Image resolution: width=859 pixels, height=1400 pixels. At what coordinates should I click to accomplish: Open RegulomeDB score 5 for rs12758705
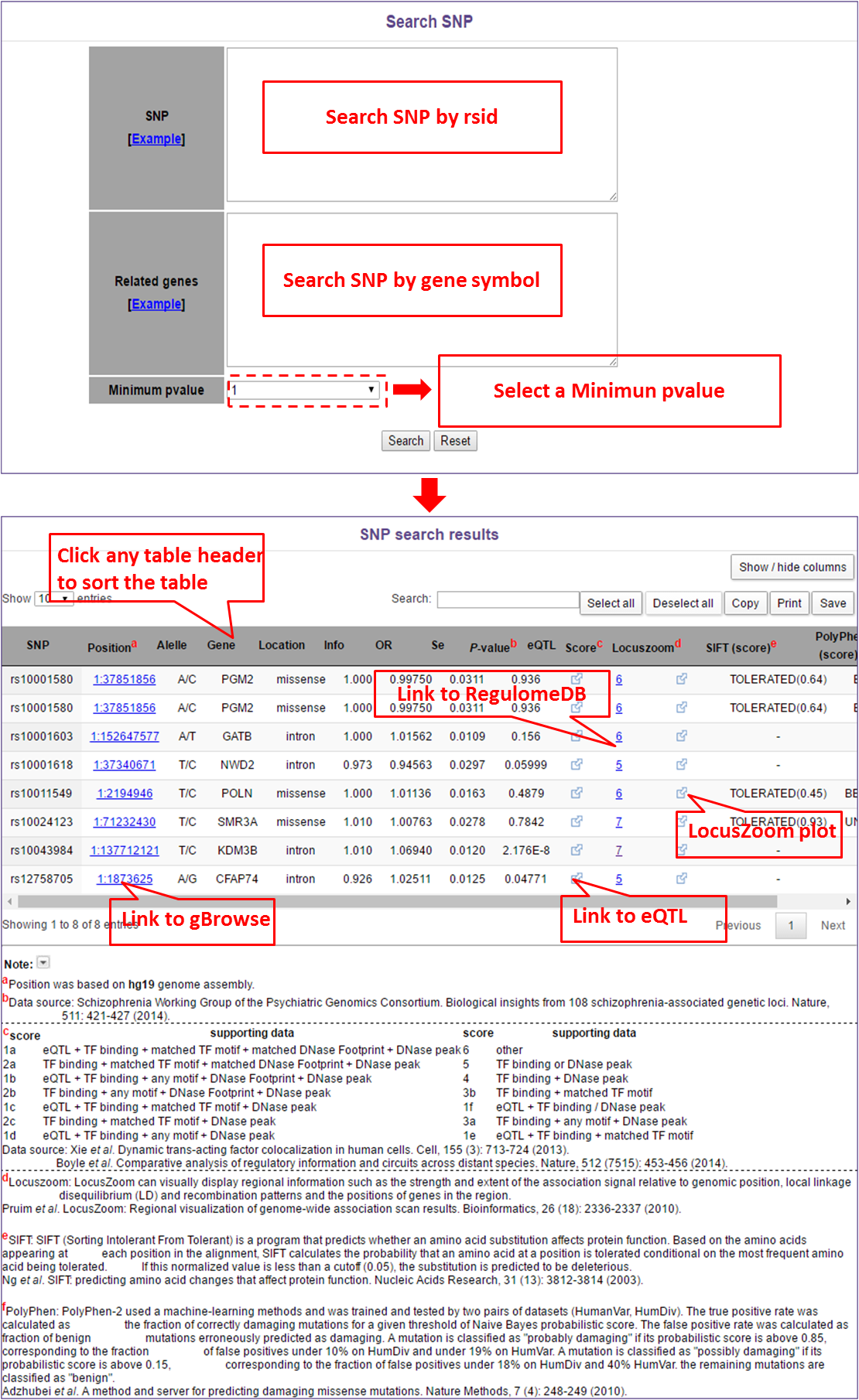619,879
